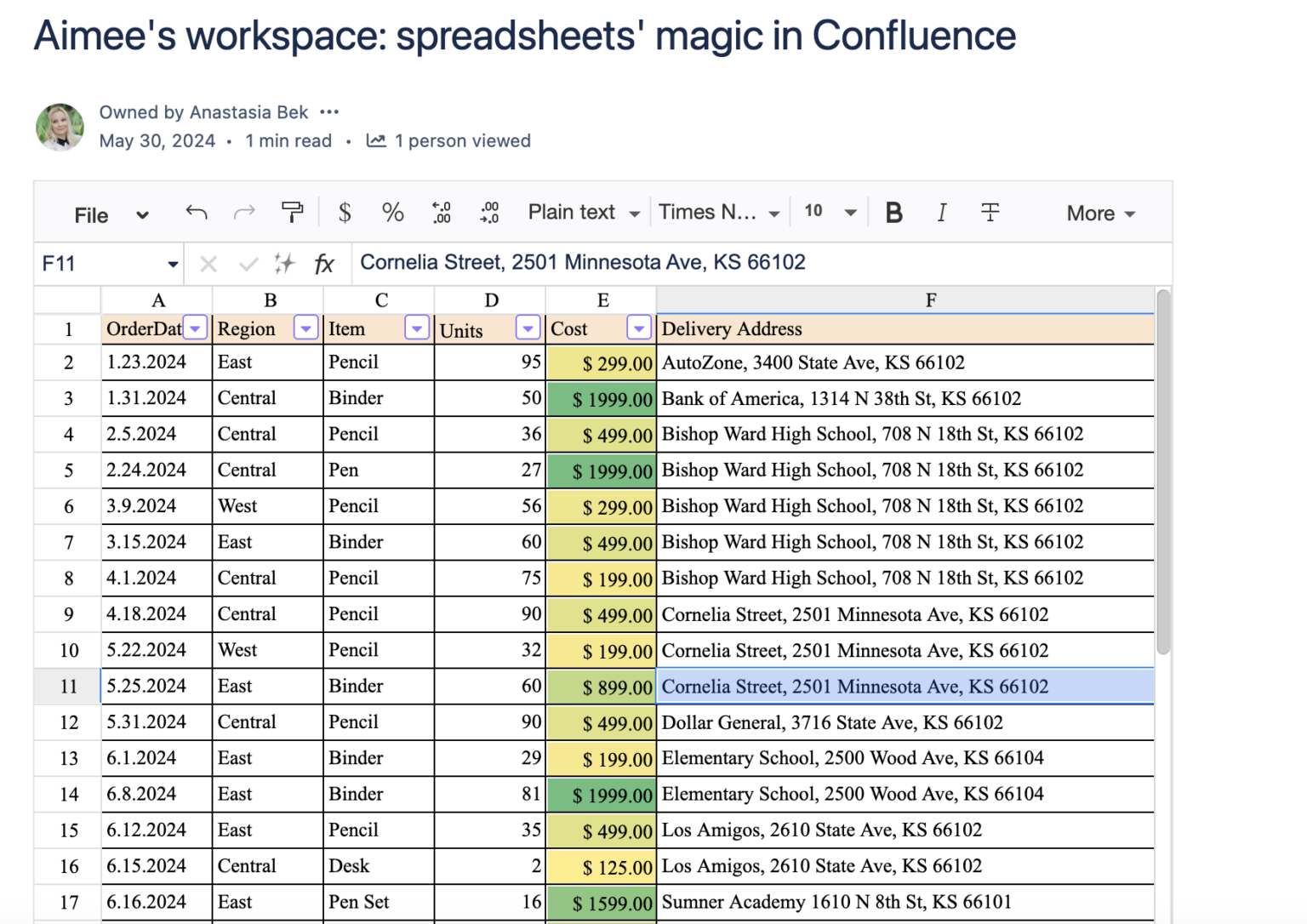Click the AI sparkle icon in formula bar
This screenshot has height=924, width=1307.
click(285, 264)
